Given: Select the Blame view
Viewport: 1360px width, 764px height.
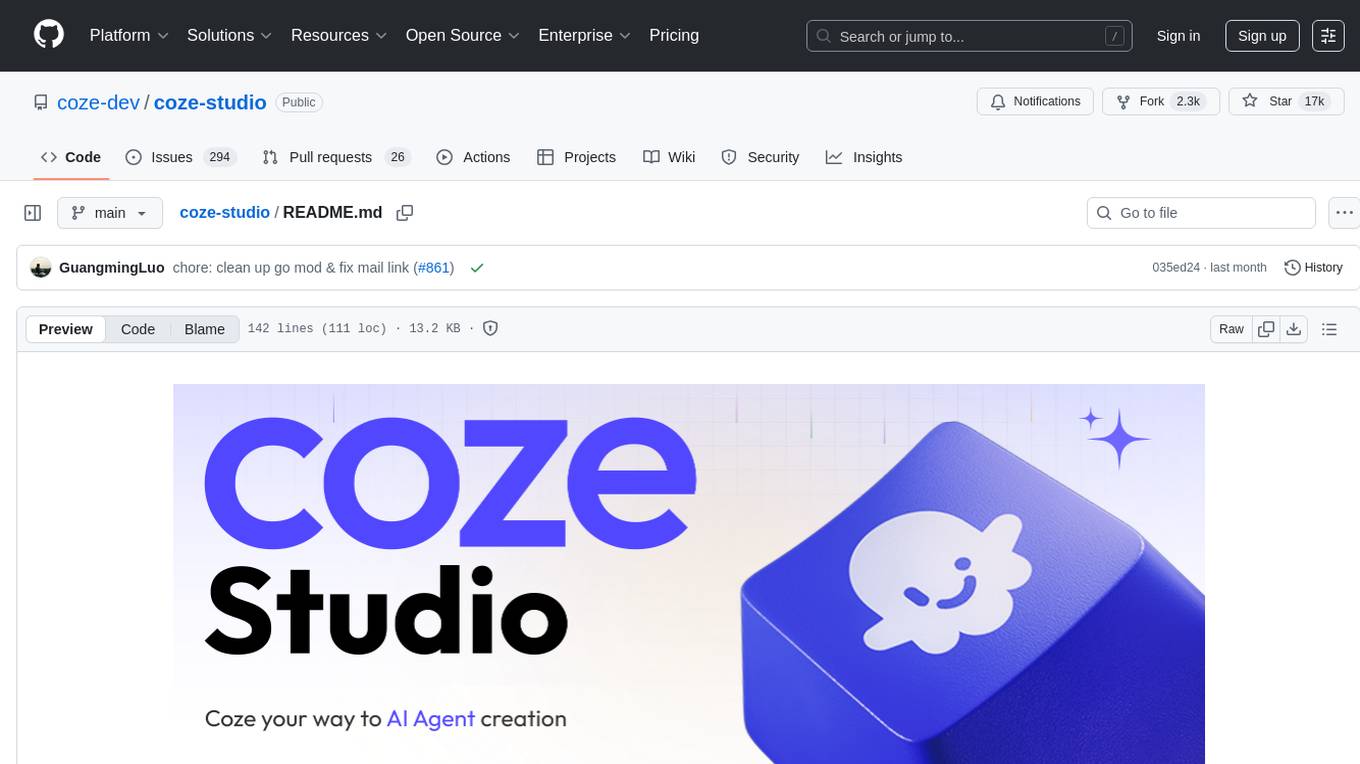Looking at the screenshot, I should click(205, 329).
